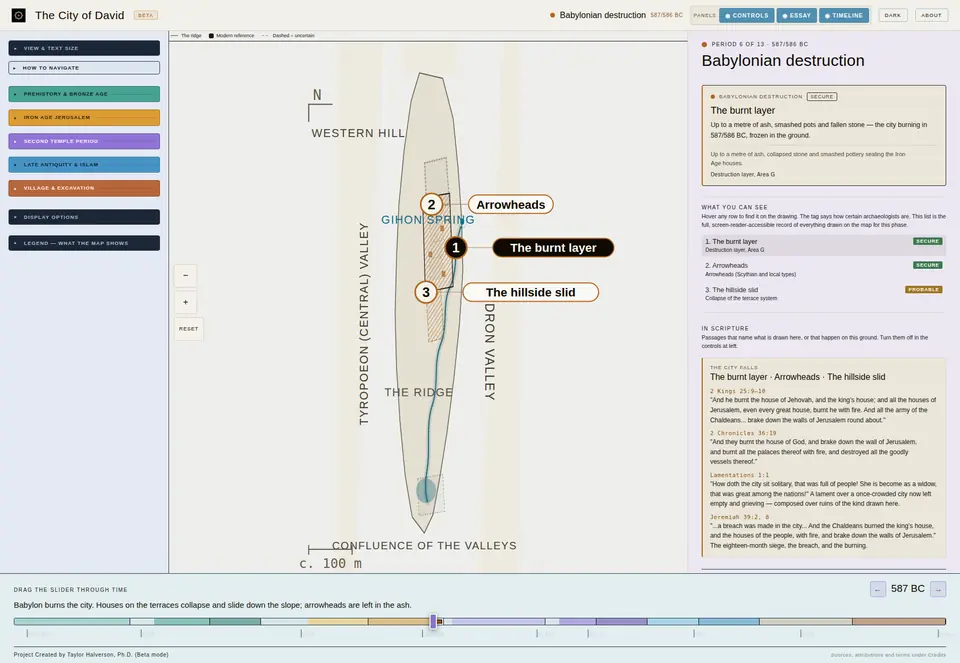Toggle the Controls panel

[746, 15]
